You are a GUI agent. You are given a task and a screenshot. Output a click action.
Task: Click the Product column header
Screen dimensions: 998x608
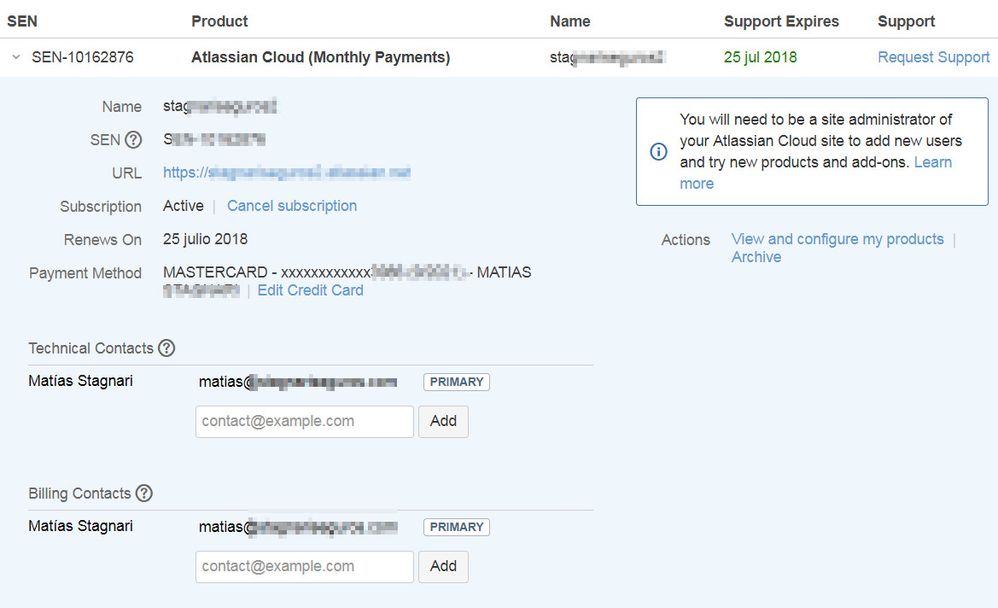[x=220, y=21]
